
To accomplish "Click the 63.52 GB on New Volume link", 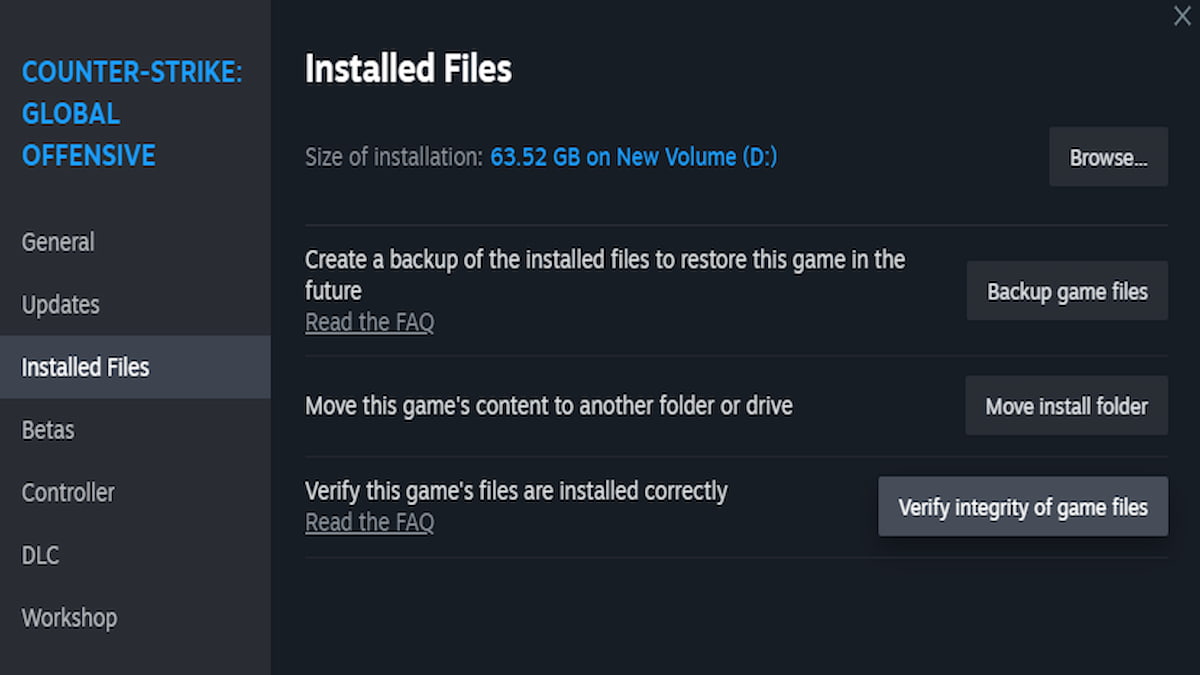I will pyautogui.click(x=633, y=157).
